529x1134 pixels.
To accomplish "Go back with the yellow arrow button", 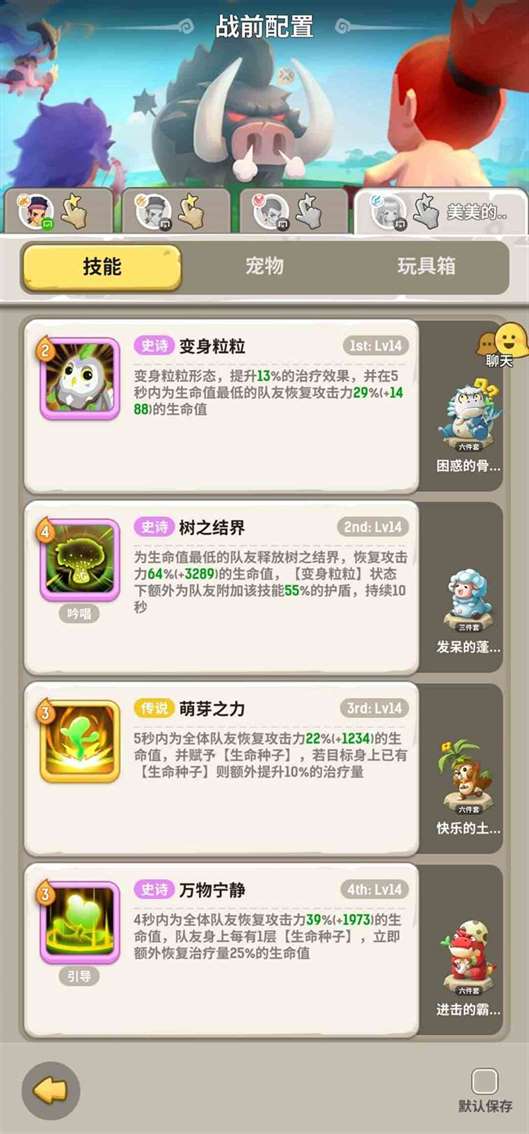I will click(x=51, y=1091).
